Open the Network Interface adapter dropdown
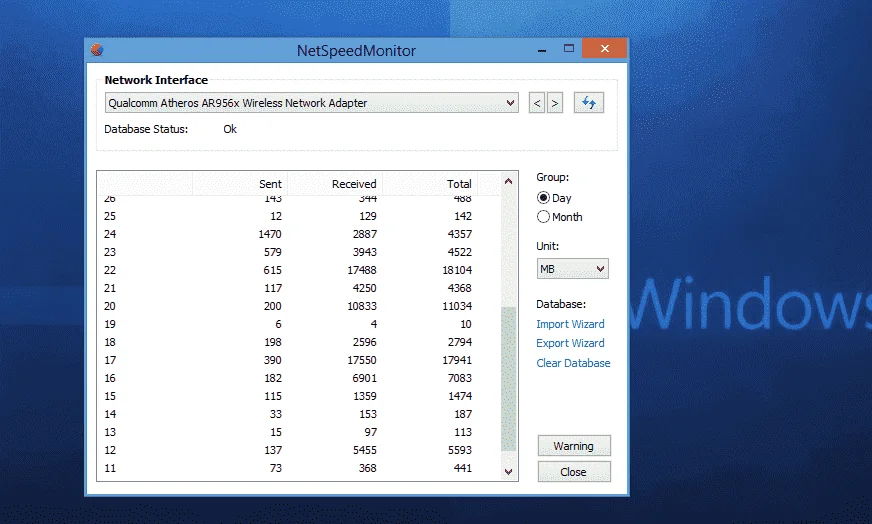The height and width of the screenshot is (524, 872). [311, 103]
